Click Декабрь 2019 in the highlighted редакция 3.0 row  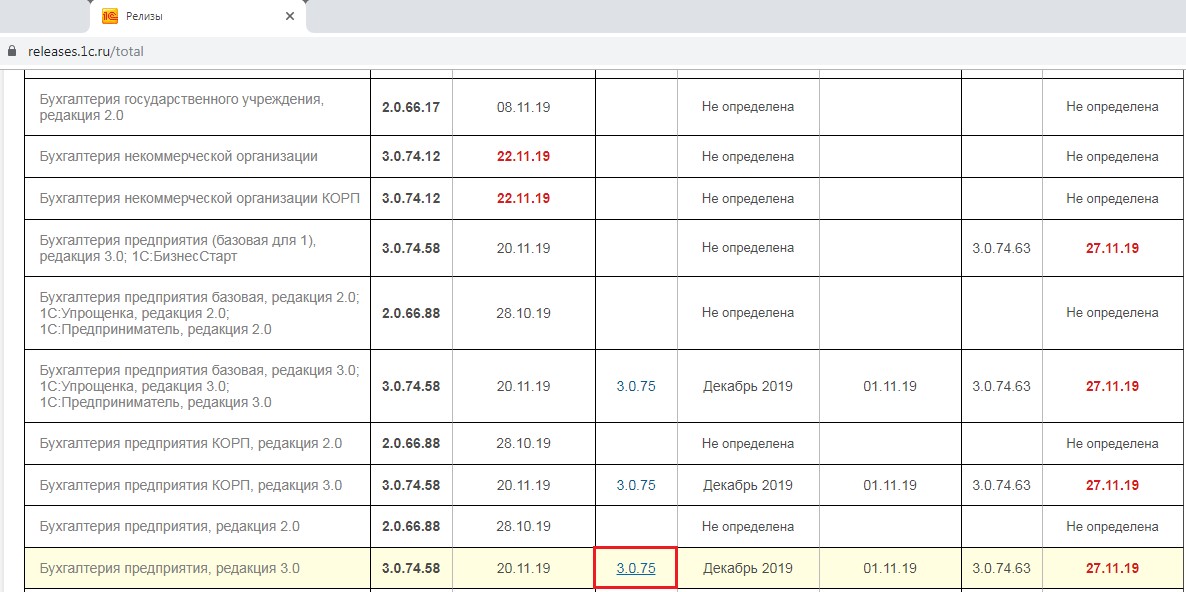click(747, 569)
